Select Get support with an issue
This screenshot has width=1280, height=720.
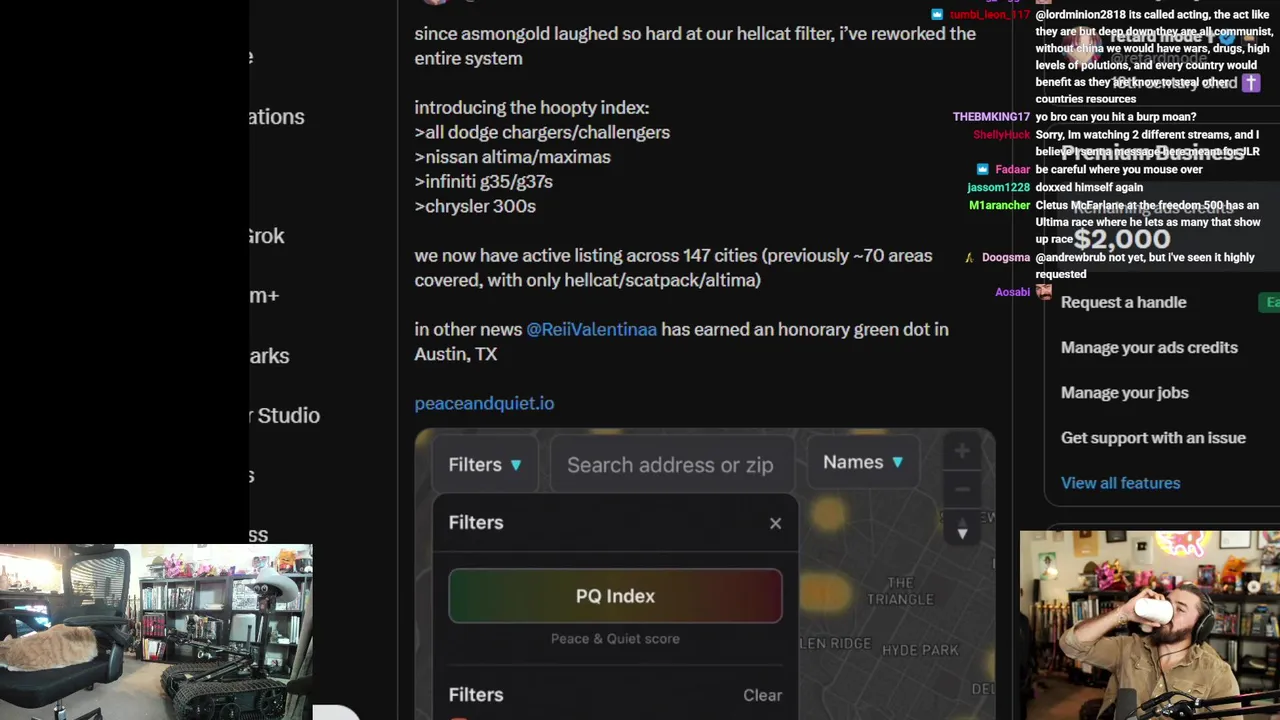click(1153, 437)
